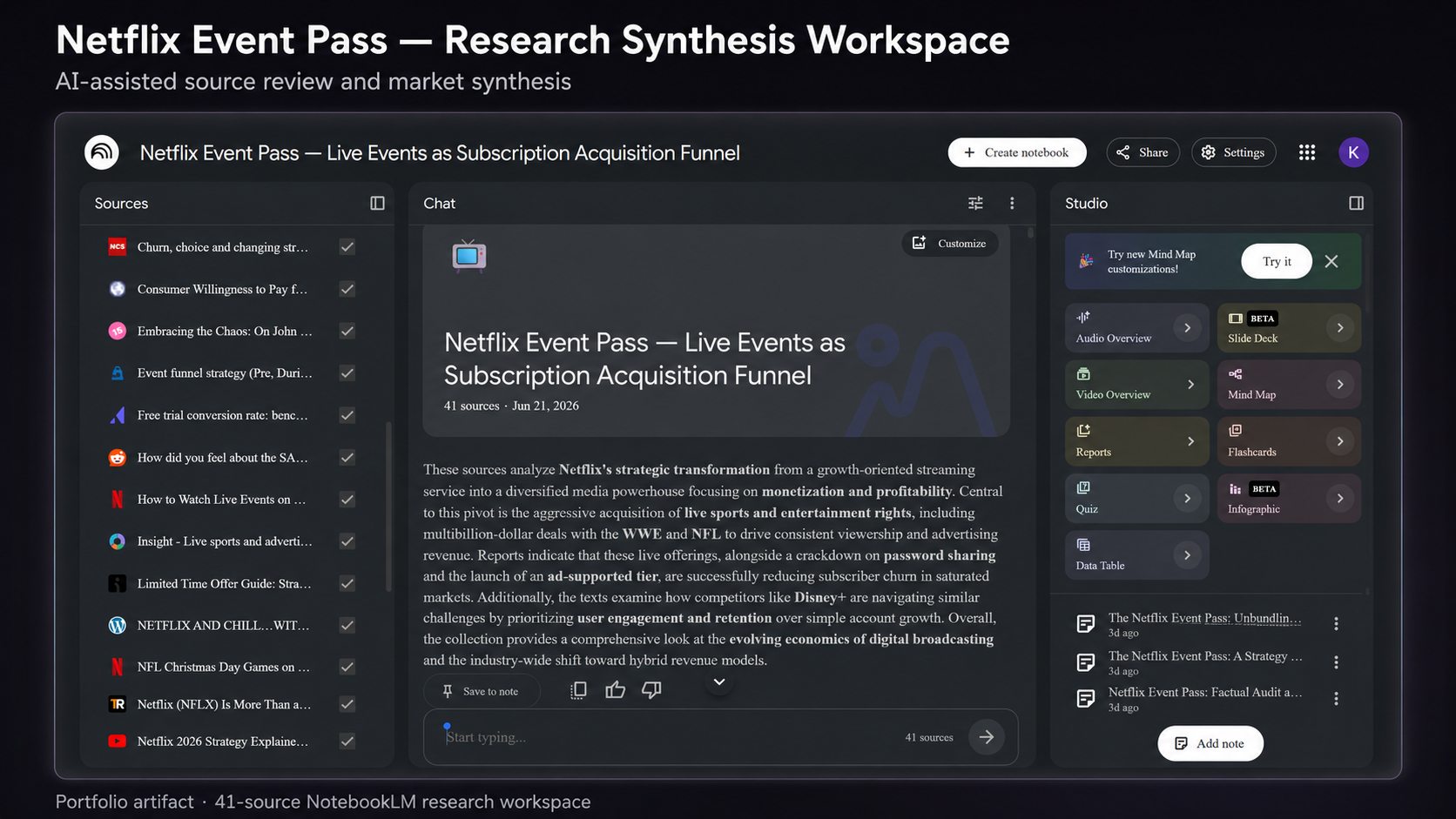The height and width of the screenshot is (819, 1456).
Task: Click the Share button
Action: 1143,152
